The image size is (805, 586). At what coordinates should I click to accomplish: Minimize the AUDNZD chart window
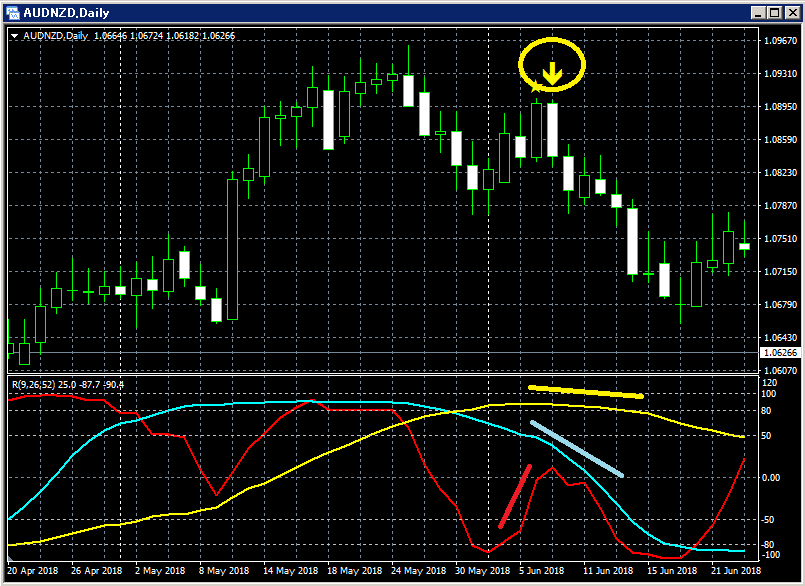(758, 13)
